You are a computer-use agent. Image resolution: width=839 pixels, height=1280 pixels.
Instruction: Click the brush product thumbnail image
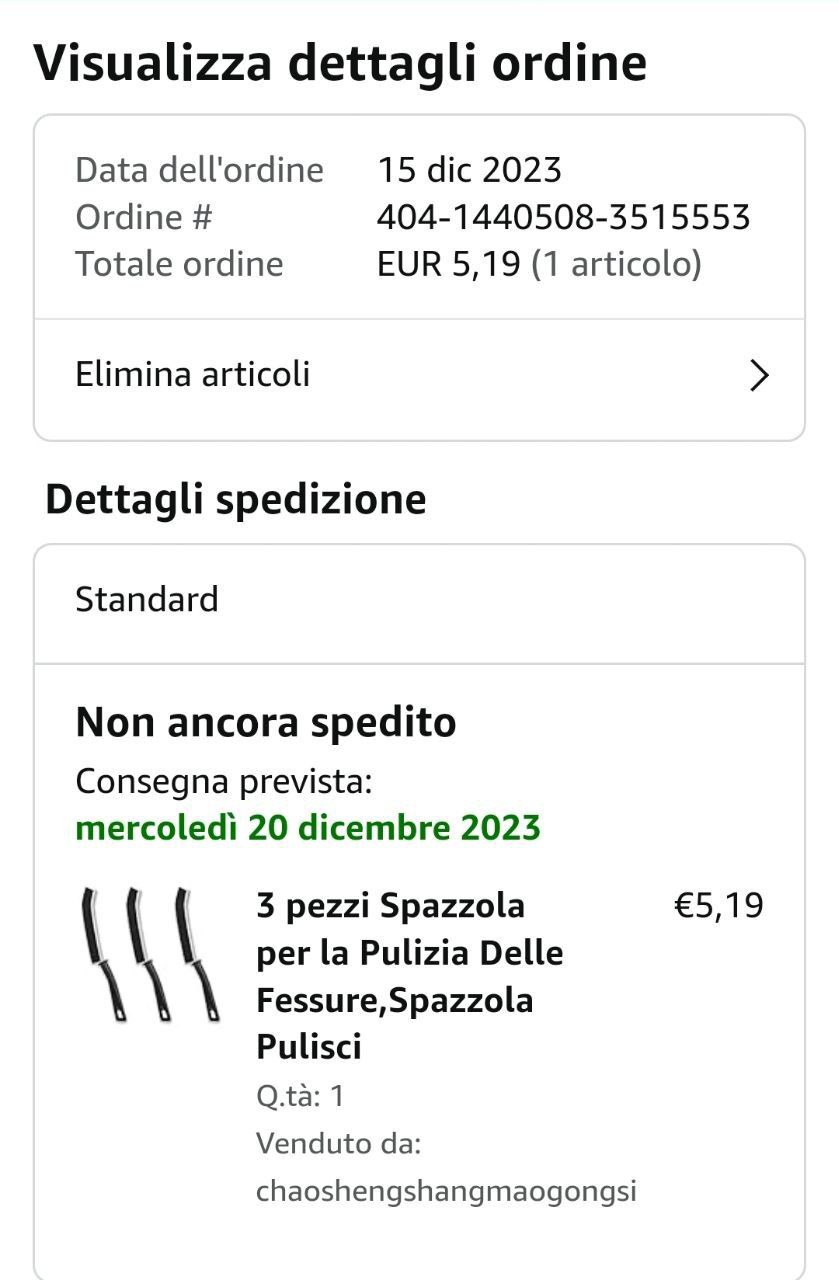click(x=149, y=954)
